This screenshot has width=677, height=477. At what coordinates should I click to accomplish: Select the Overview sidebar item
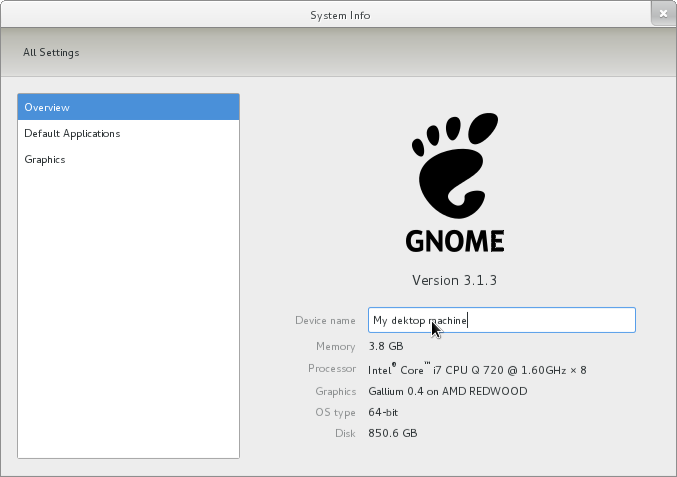point(129,107)
